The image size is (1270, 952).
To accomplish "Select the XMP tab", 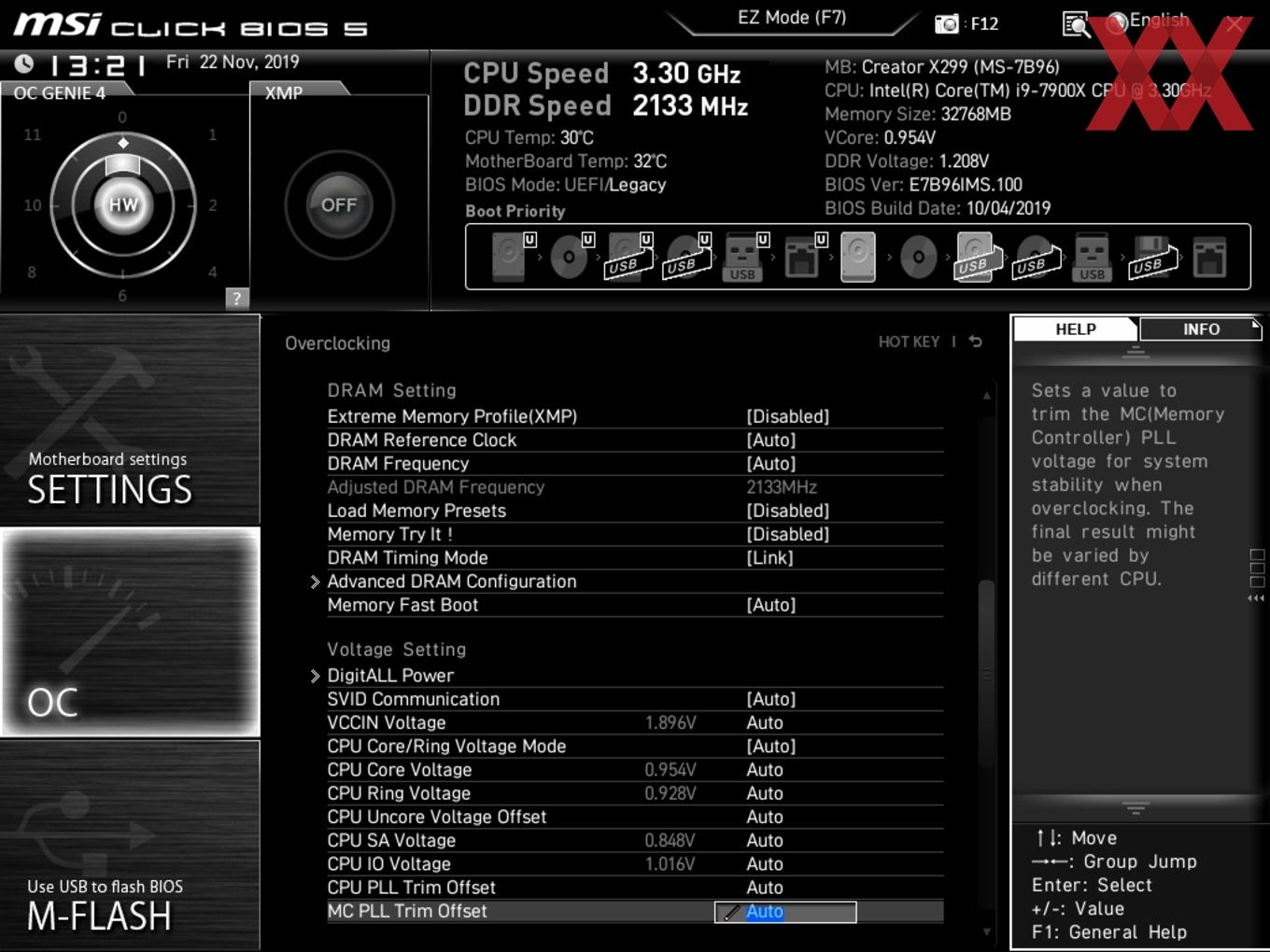I will point(285,92).
